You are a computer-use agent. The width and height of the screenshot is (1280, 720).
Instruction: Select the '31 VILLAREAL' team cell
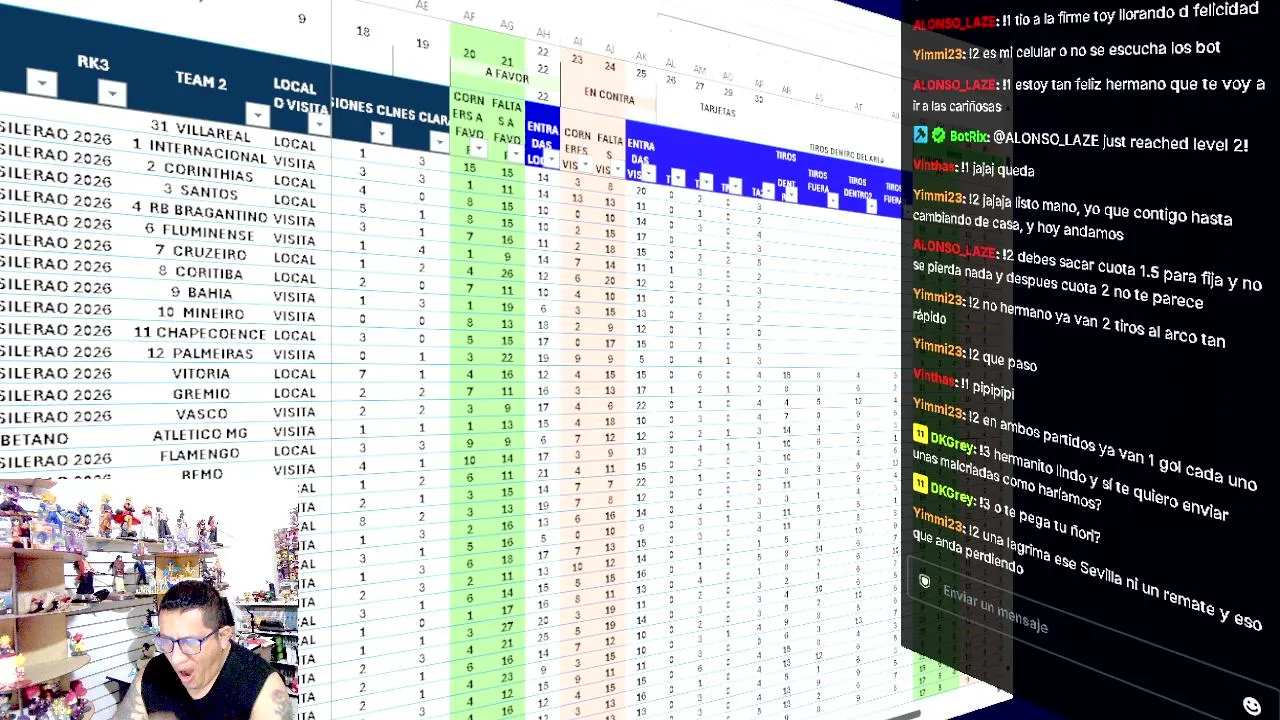pos(200,130)
